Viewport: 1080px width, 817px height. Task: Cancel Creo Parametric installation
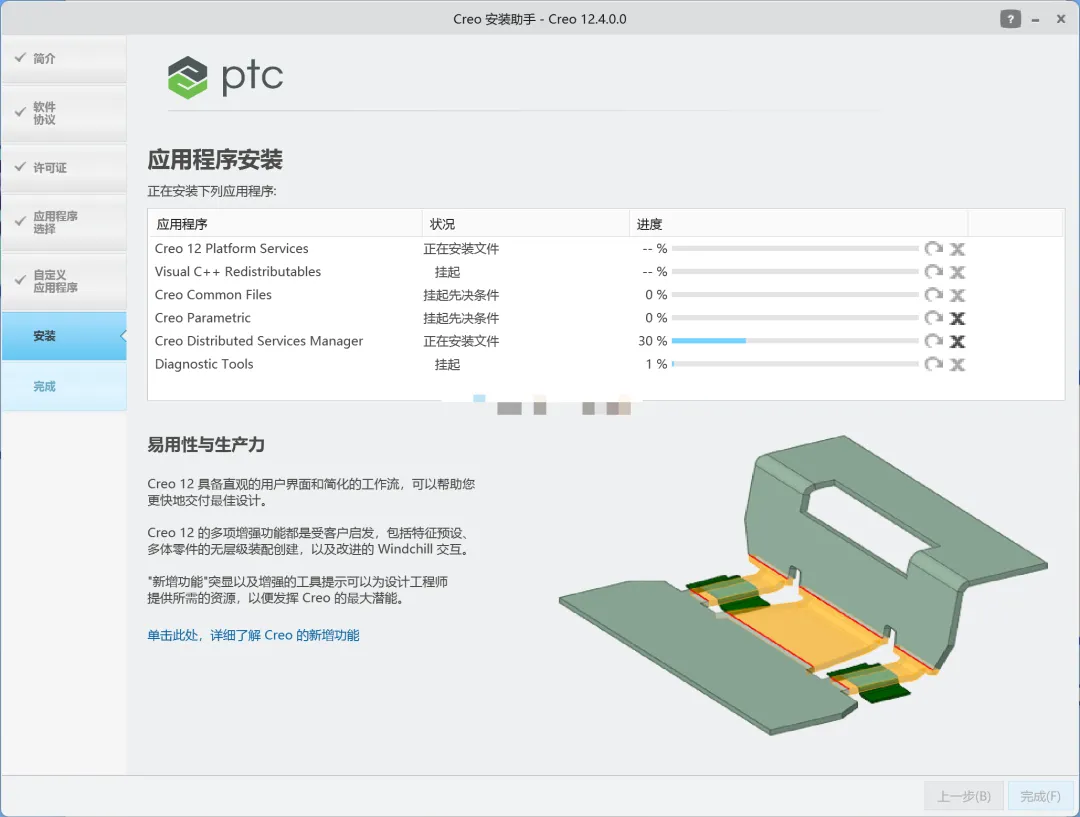(957, 318)
